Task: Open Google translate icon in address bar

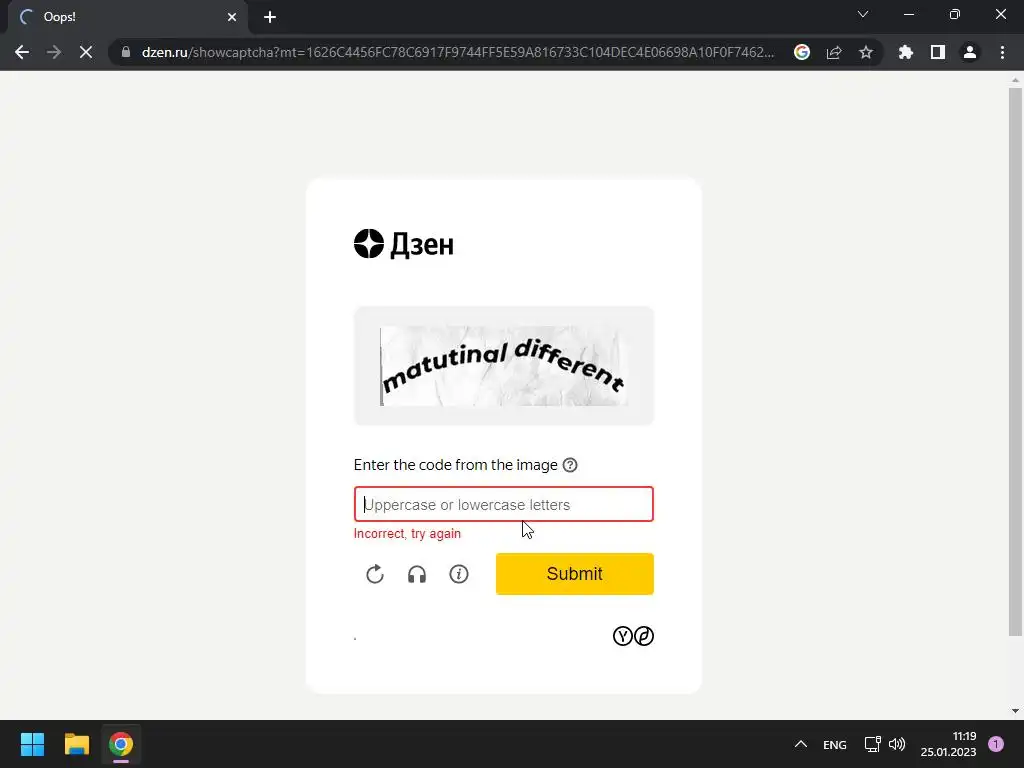Action: [x=802, y=52]
